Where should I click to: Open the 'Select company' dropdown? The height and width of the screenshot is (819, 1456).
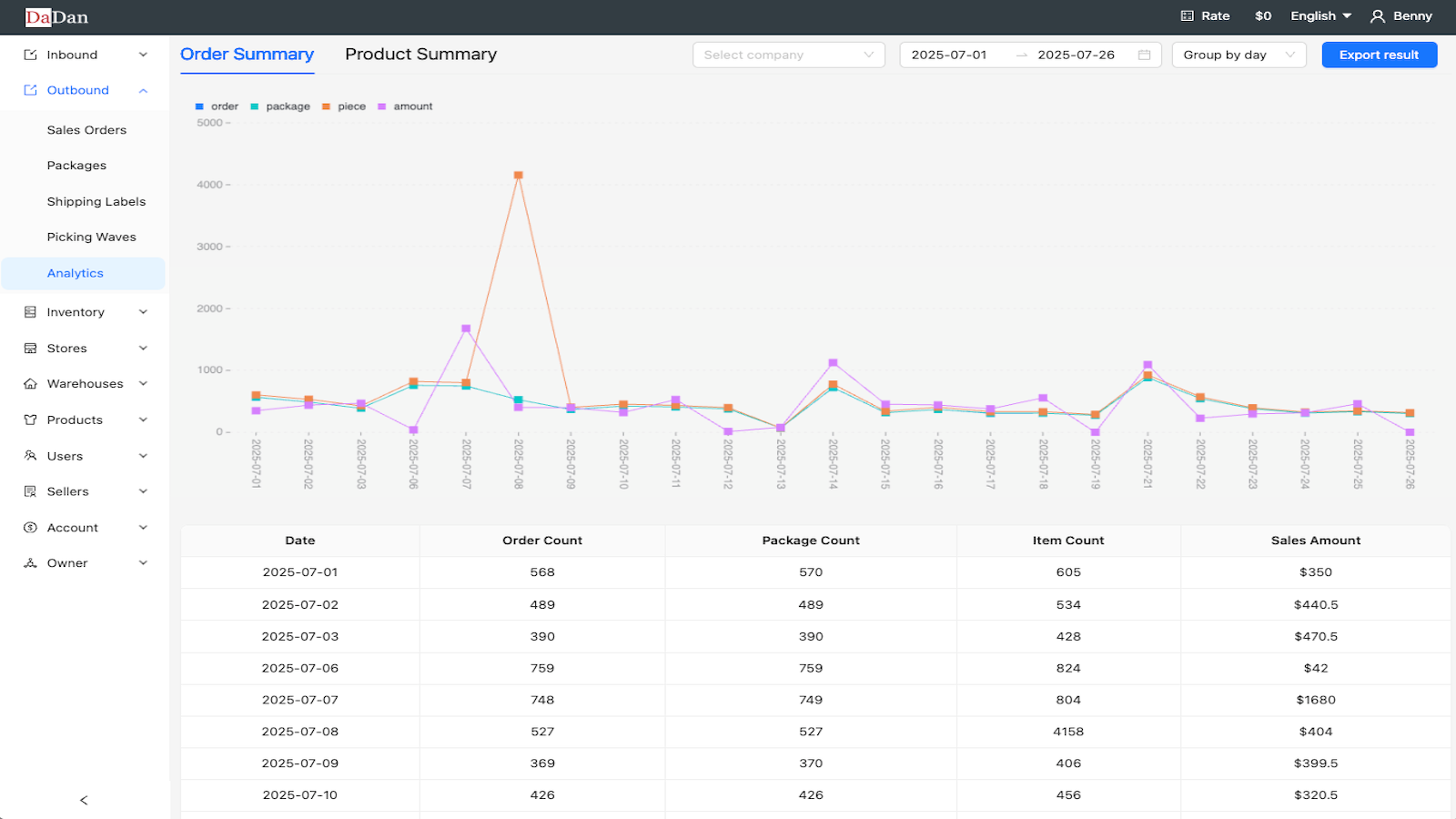[788, 55]
